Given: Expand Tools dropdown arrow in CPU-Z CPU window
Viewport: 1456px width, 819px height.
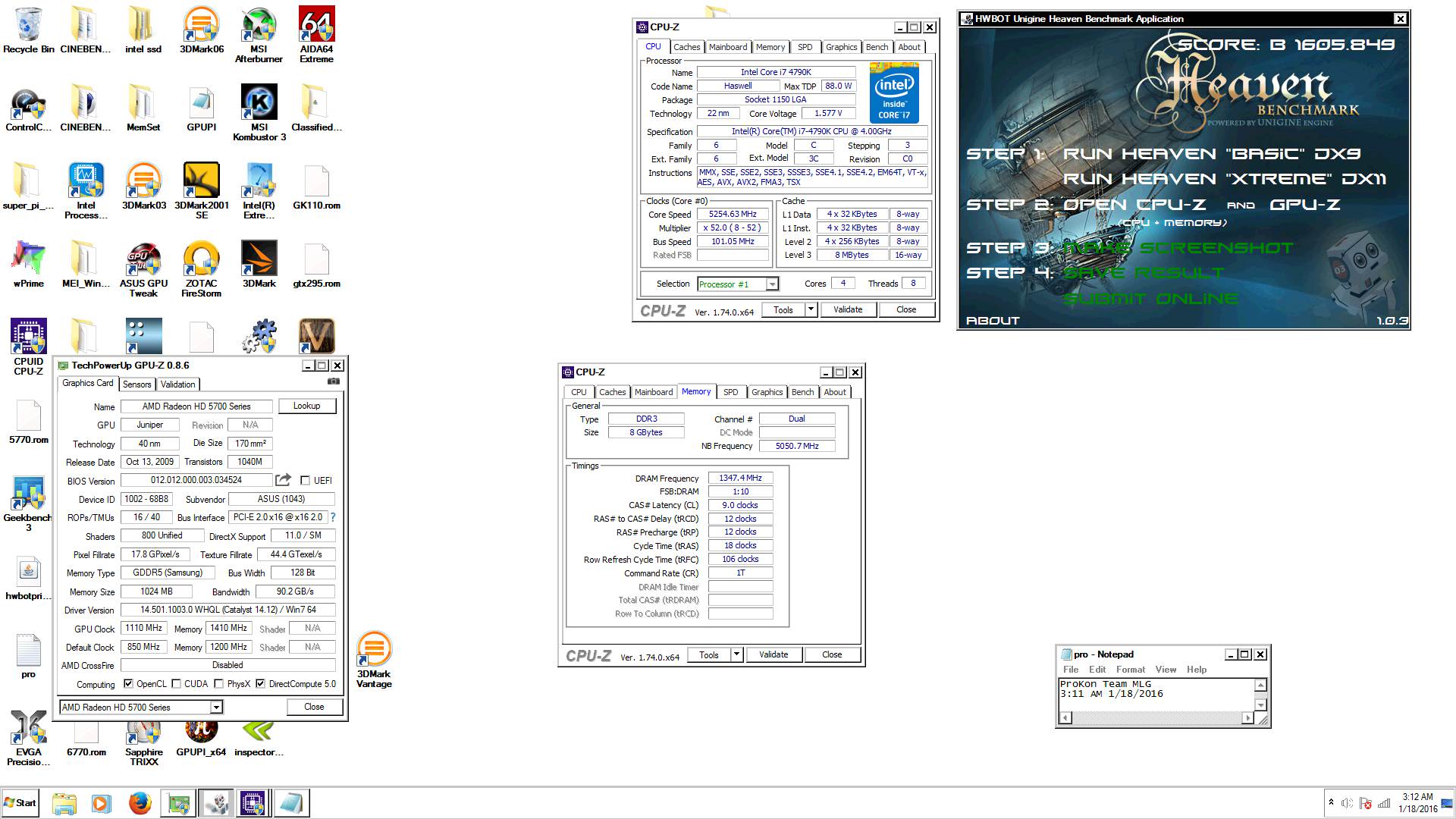Looking at the screenshot, I should point(811,309).
